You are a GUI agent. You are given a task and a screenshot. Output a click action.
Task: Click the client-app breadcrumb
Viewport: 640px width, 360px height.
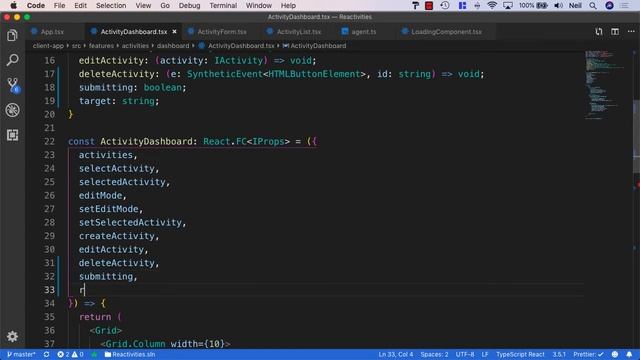48,46
